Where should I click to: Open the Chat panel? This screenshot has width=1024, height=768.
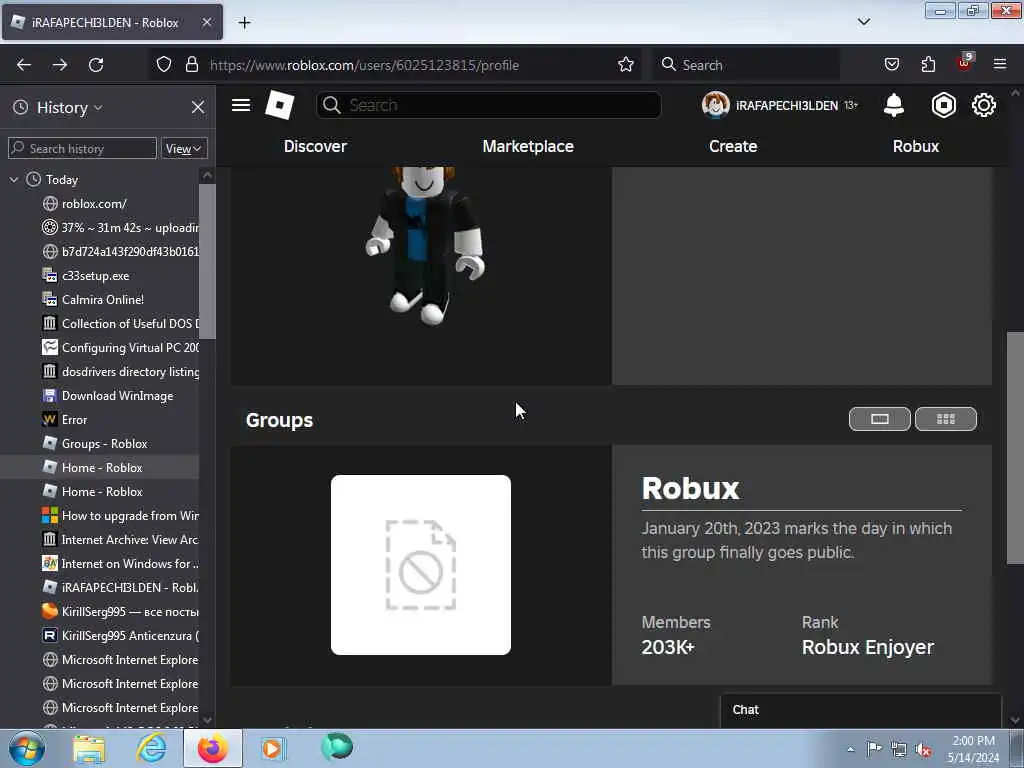(x=861, y=710)
